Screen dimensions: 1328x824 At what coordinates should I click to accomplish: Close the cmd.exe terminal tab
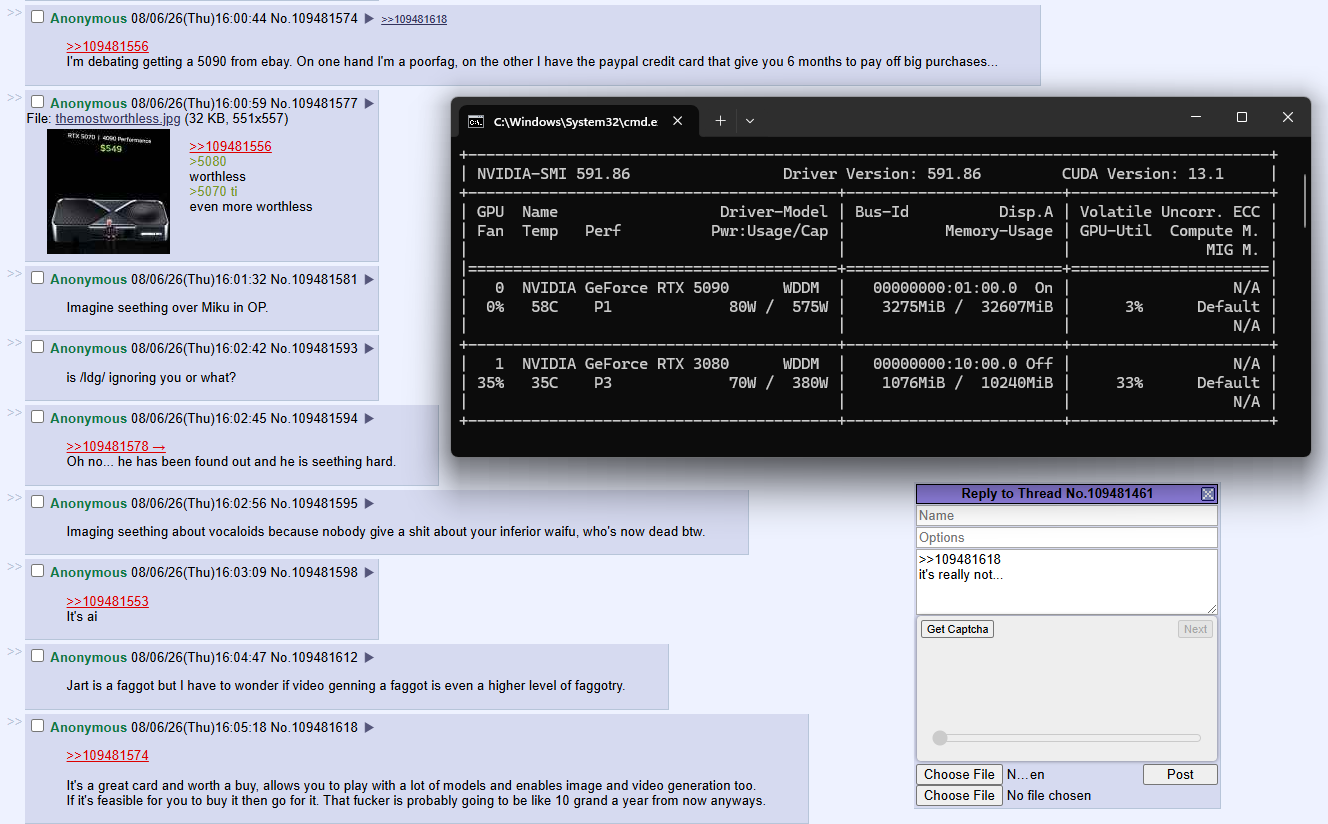click(678, 121)
